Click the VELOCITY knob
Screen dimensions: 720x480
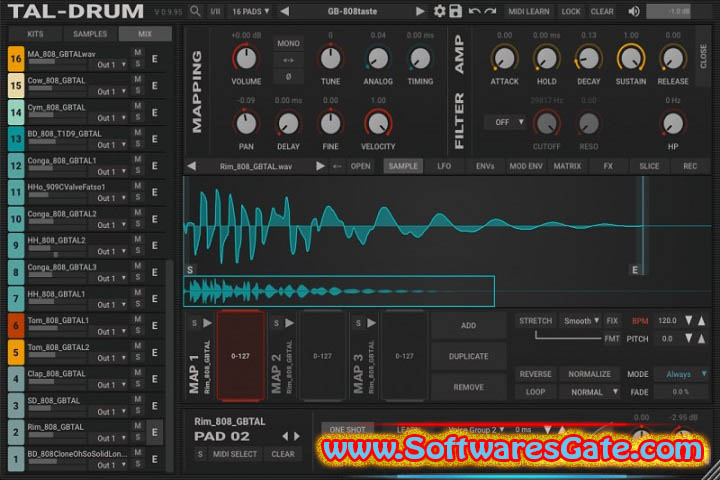(378, 123)
